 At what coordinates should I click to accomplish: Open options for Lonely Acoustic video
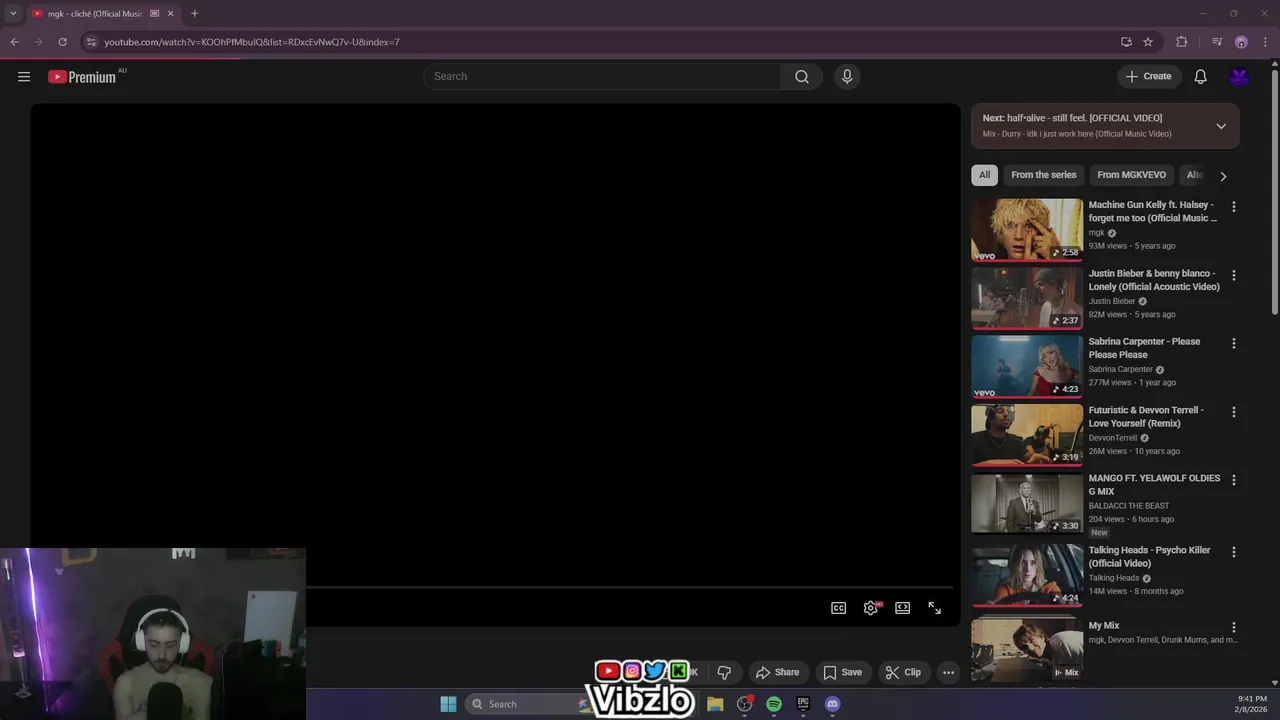(x=1234, y=275)
